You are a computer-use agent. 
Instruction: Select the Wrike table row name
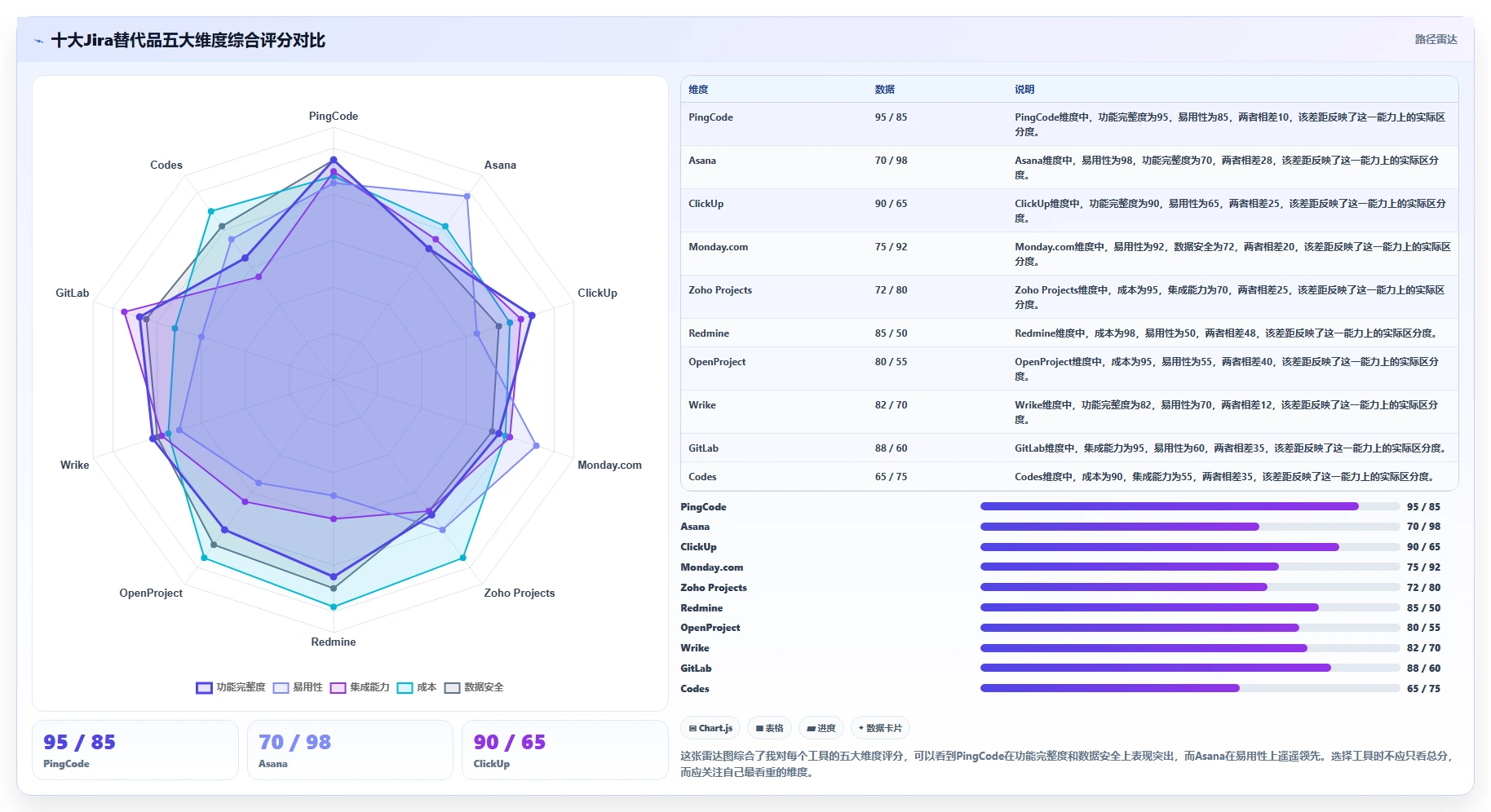click(x=702, y=405)
